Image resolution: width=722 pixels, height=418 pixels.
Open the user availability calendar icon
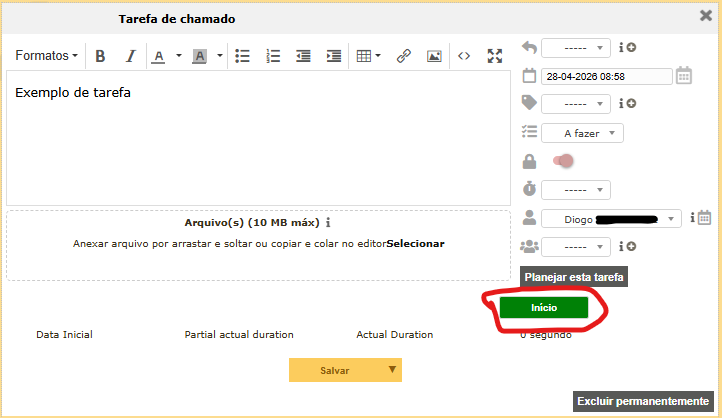(x=704, y=217)
